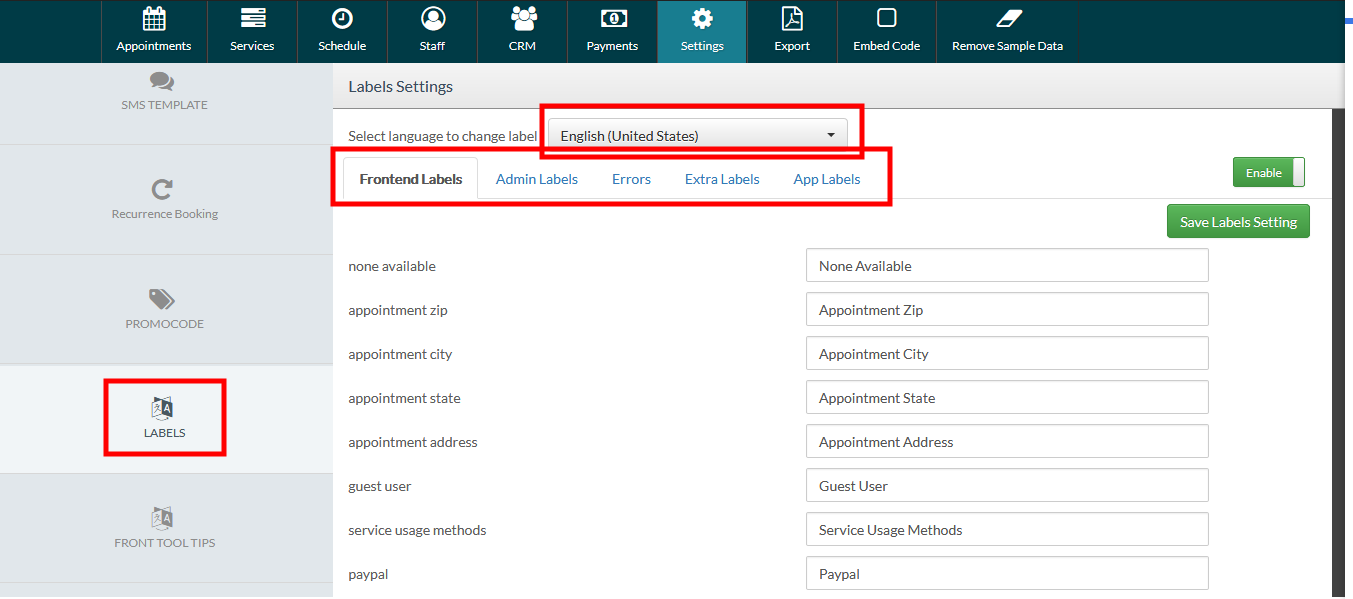
Task: Click the 'appointment city' row label
Action: (x=400, y=354)
